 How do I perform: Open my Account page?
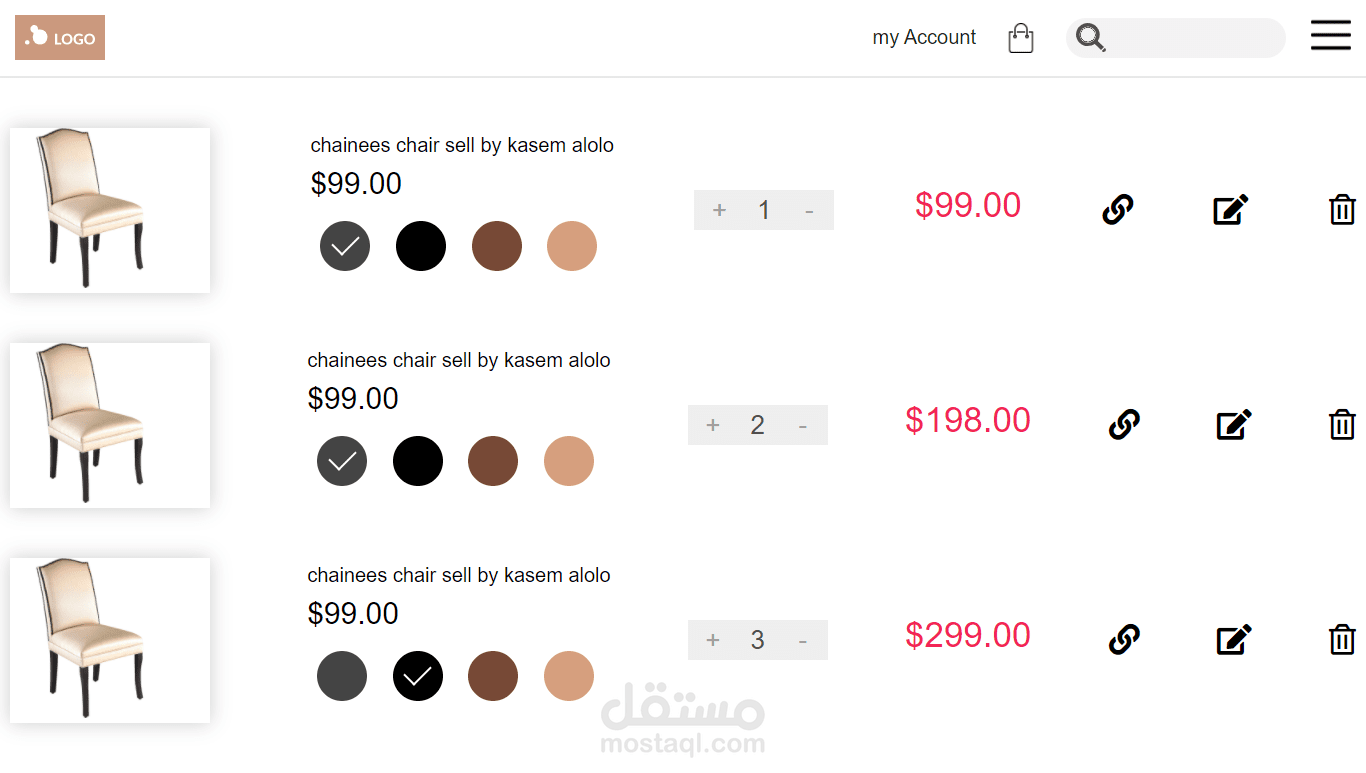[x=924, y=38]
